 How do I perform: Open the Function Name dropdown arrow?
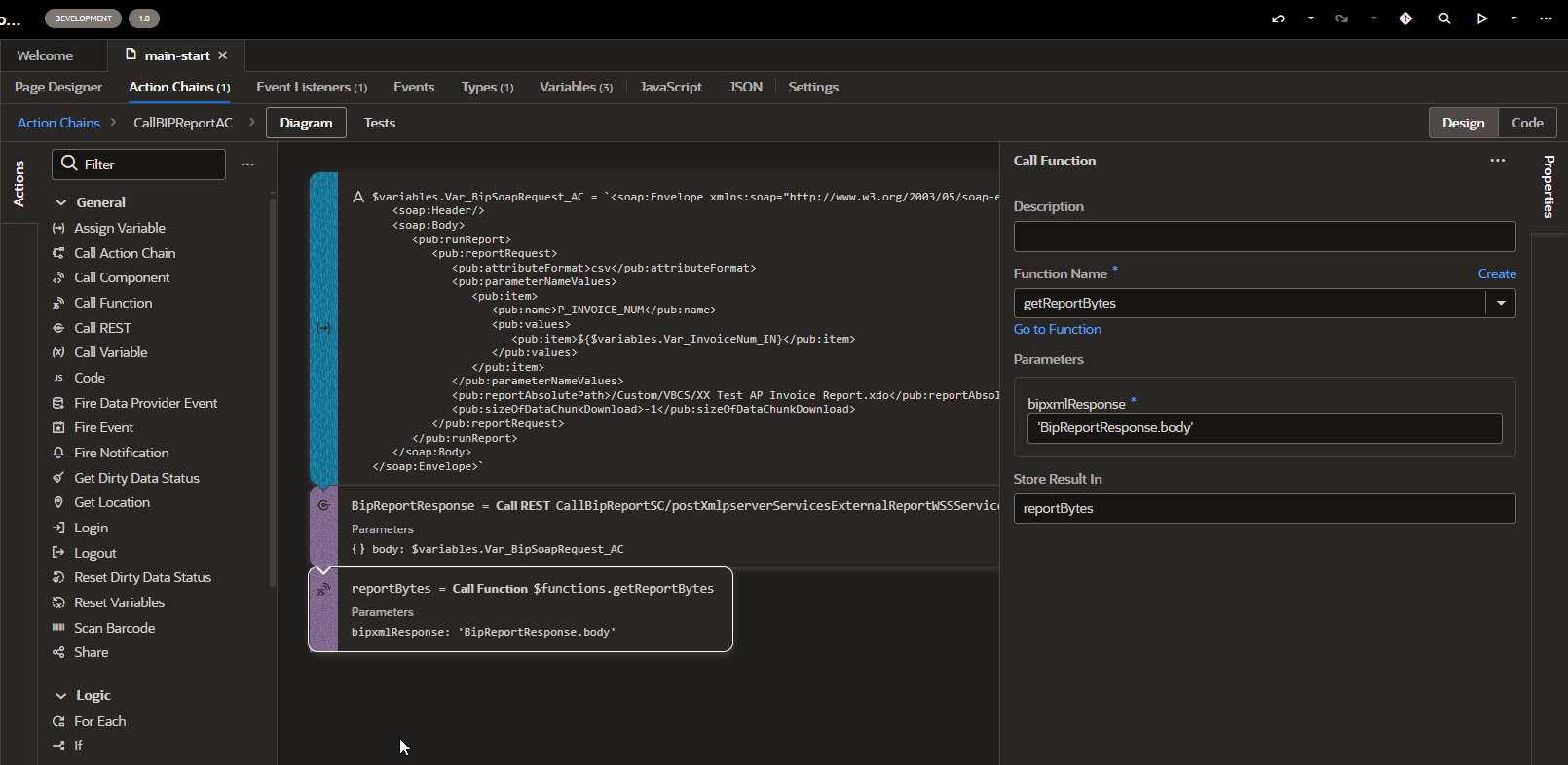pyautogui.click(x=1501, y=303)
